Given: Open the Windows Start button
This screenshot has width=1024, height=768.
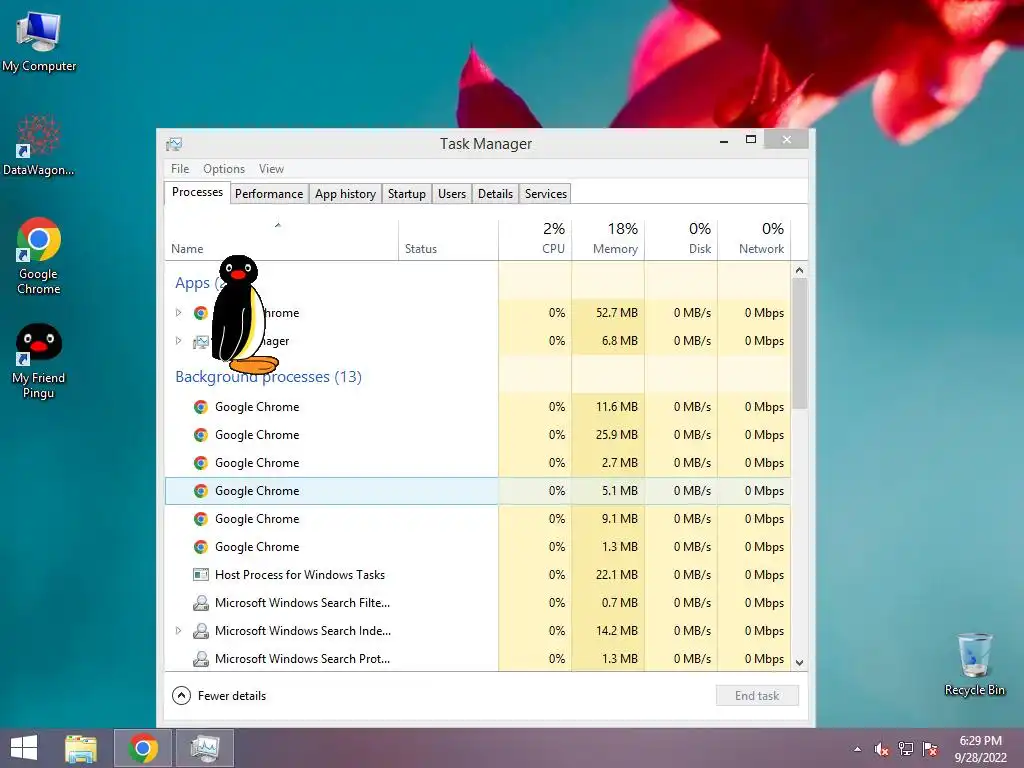Looking at the screenshot, I should tap(24, 748).
